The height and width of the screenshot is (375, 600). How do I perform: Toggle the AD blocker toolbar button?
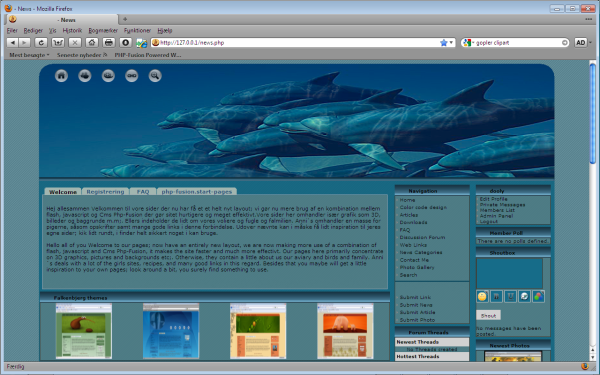(x=580, y=42)
